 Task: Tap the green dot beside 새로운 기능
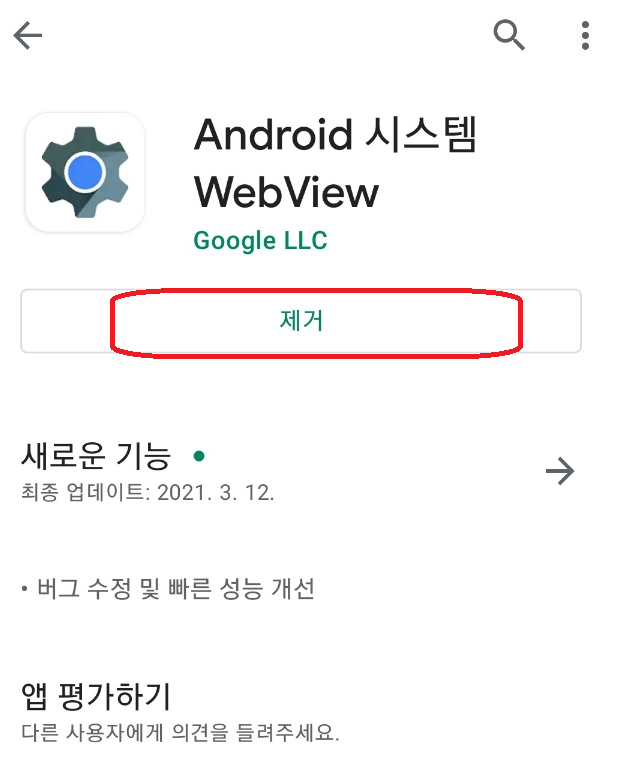tap(198, 455)
